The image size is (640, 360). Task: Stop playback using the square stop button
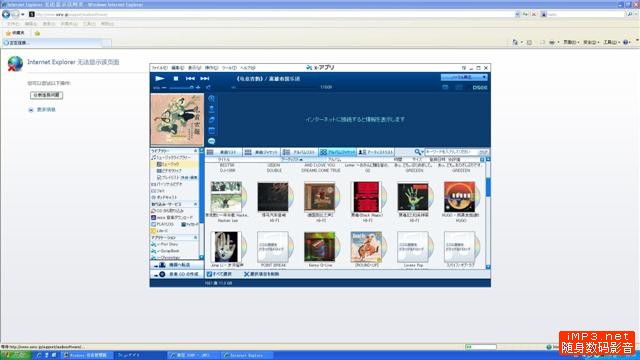pos(176,78)
